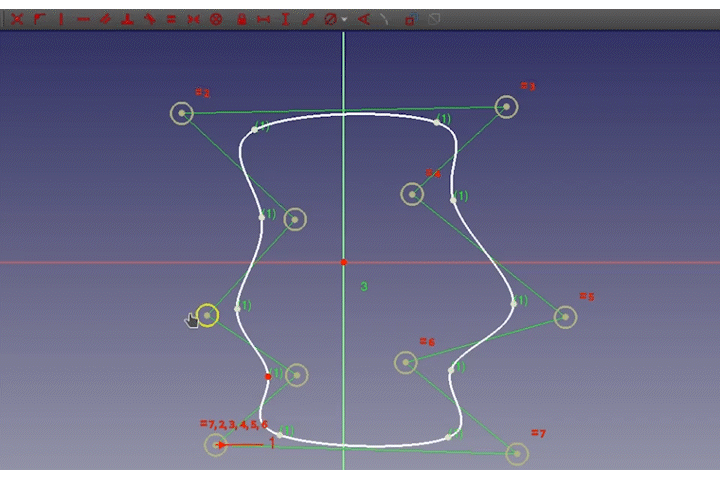This screenshot has width=720, height=480.
Task: Click the yellow highlighted control point
Action: click(x=207, y=316)
